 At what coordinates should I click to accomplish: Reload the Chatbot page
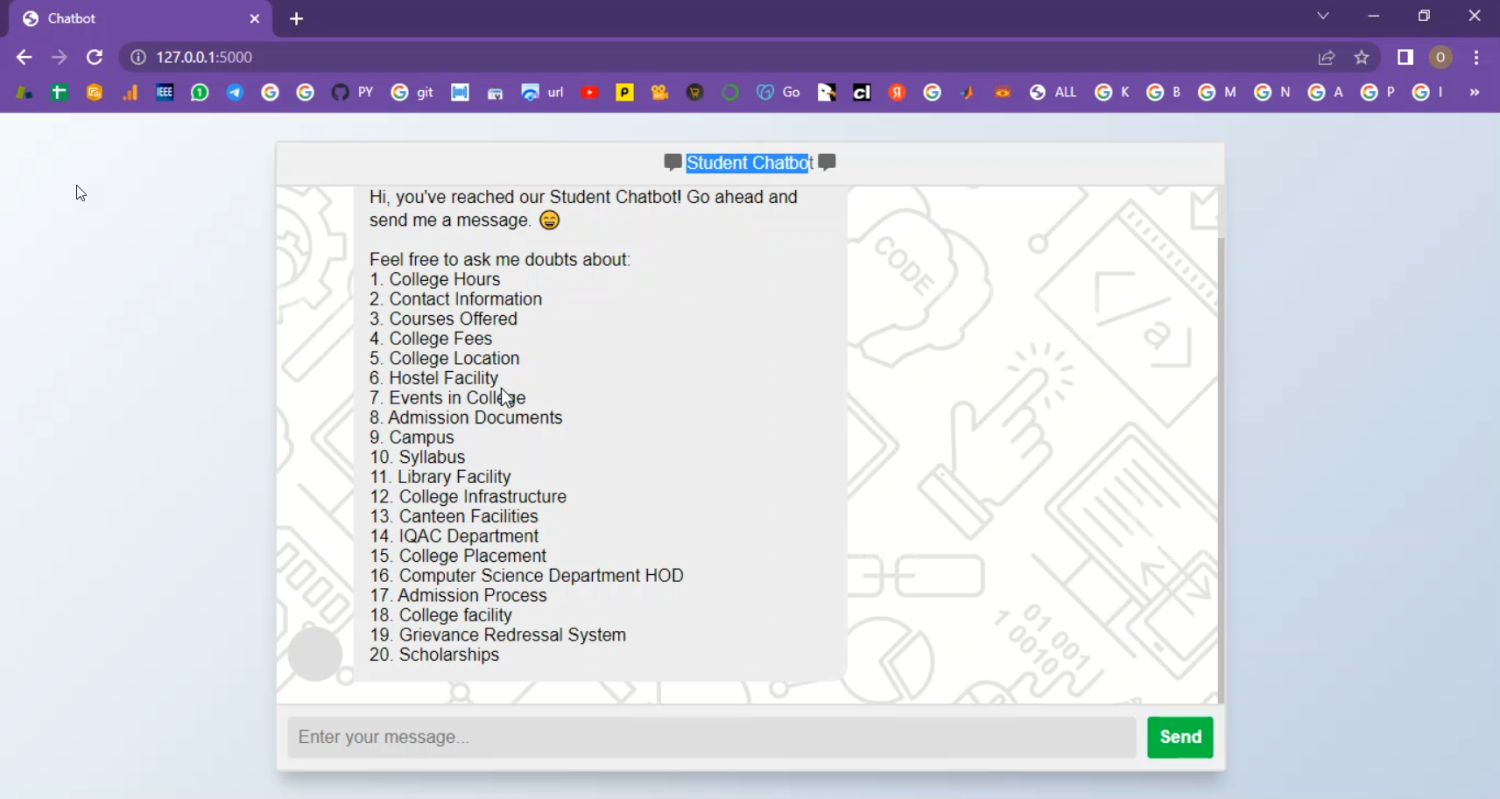point(94,58)
